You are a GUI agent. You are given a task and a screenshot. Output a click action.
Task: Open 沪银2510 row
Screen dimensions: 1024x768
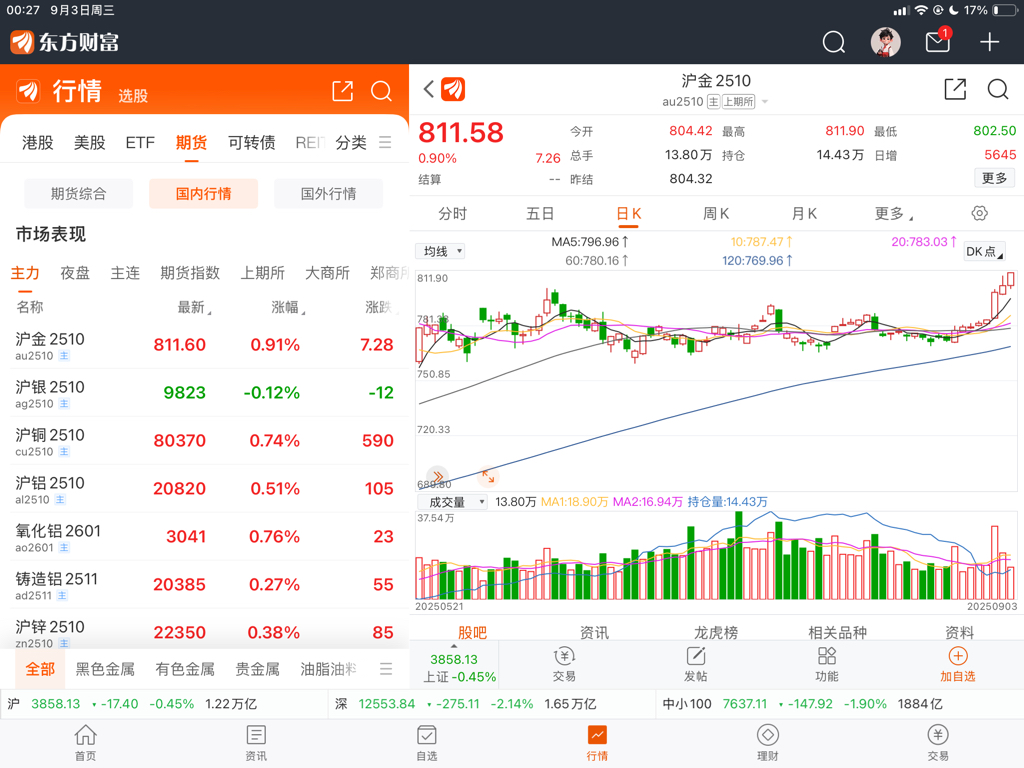[x=205, y=393]
